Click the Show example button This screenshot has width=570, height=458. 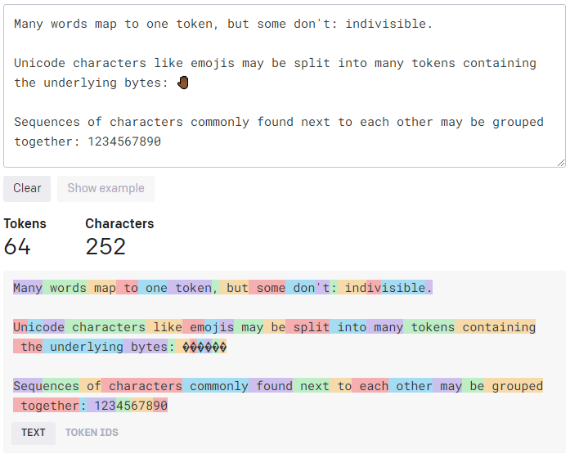click(x=106, y=189)
